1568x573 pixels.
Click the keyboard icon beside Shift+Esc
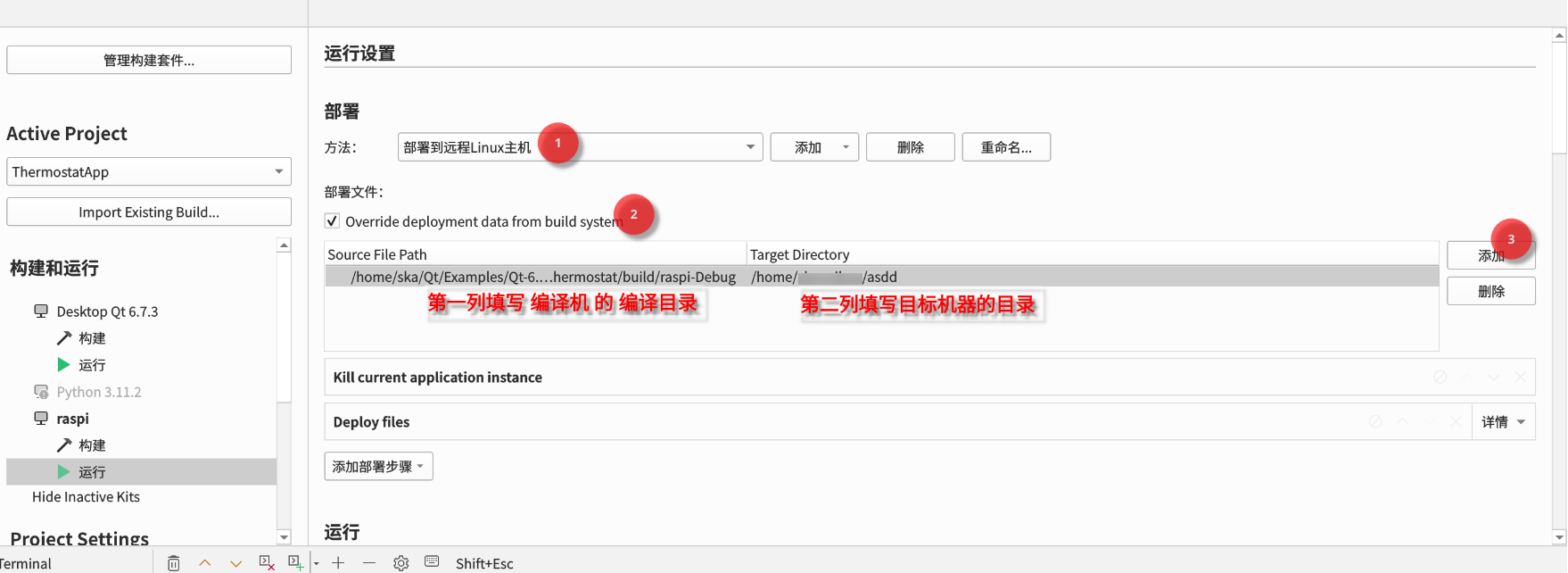pyautogui.click(x=432, y=561)
